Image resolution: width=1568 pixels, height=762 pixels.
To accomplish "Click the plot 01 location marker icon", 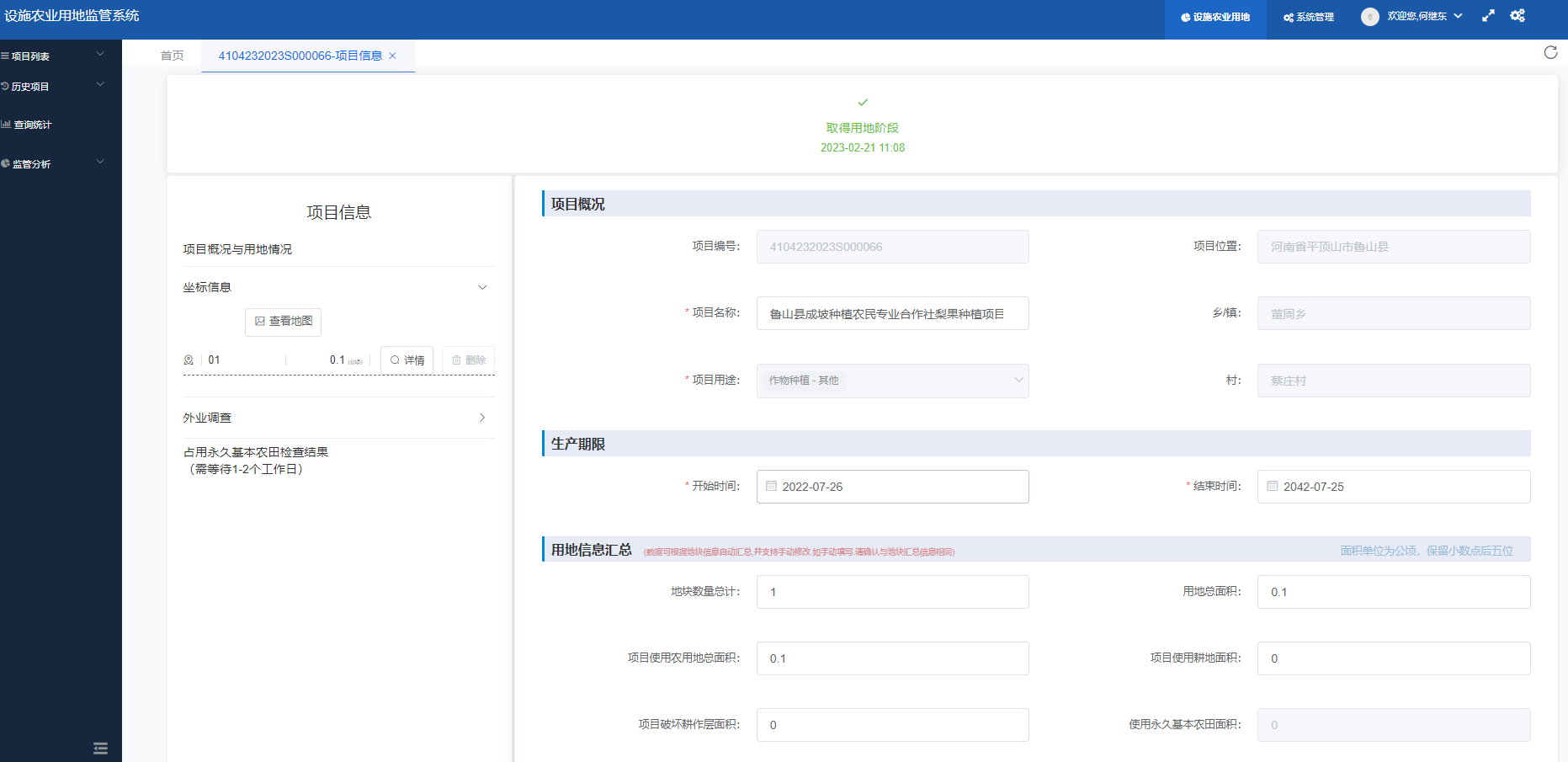I will coord(189,360).
